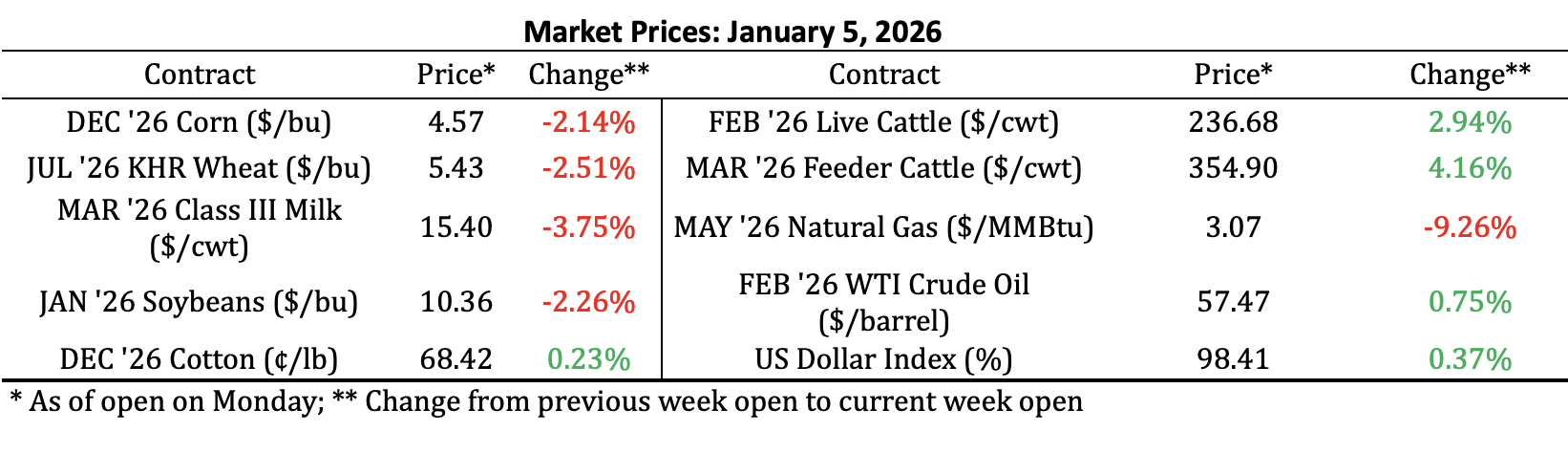Click the Natural Gas change -9.26%
Viewport: 1568px width, 453px height.
click(1470, 227)
